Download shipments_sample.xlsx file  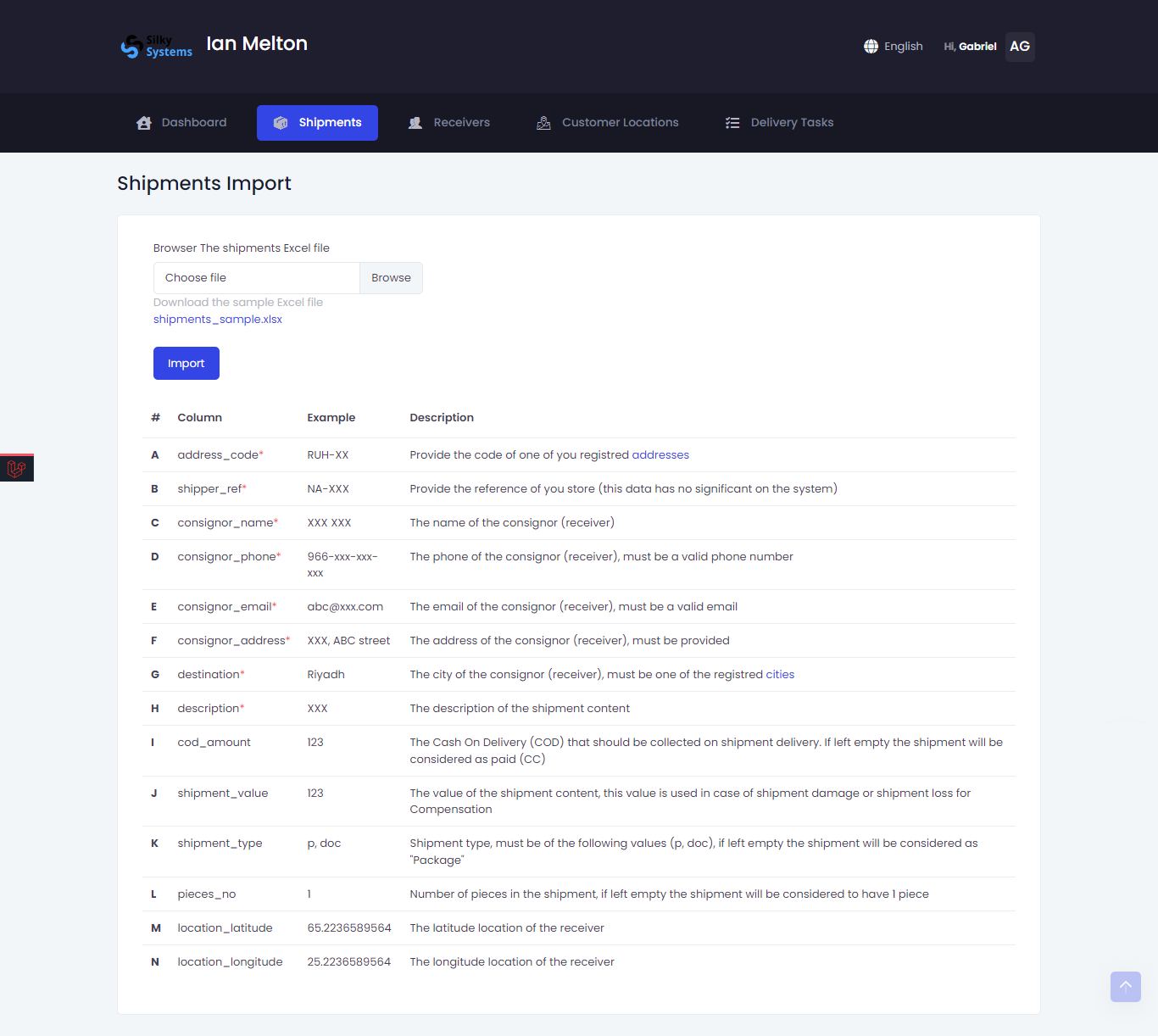click(x=218, y=320)
